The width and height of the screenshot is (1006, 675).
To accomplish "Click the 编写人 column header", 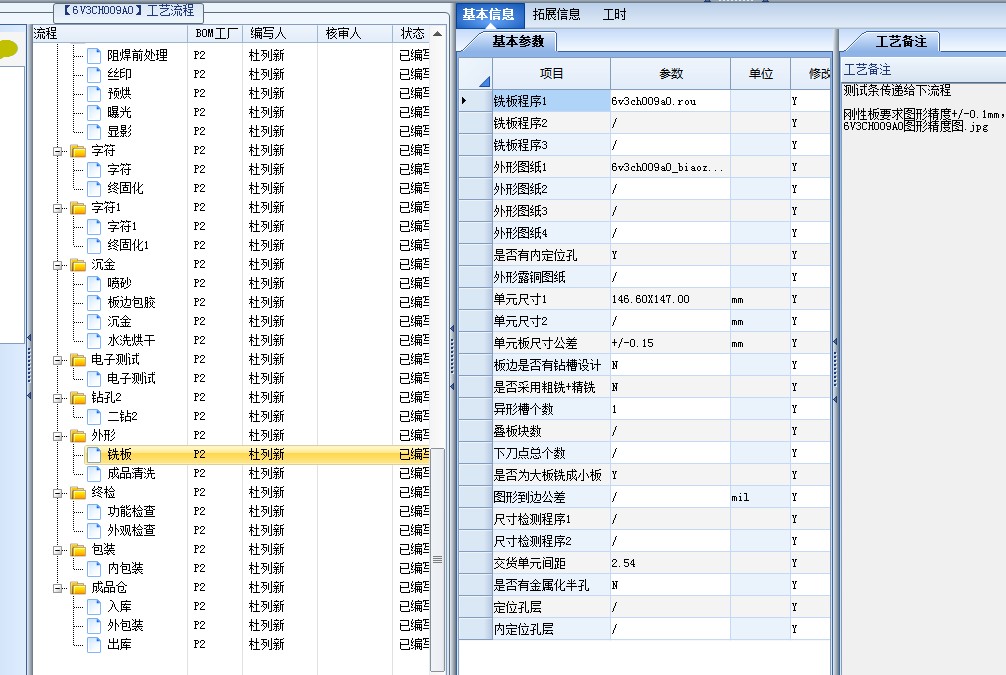I will point(280,33).
